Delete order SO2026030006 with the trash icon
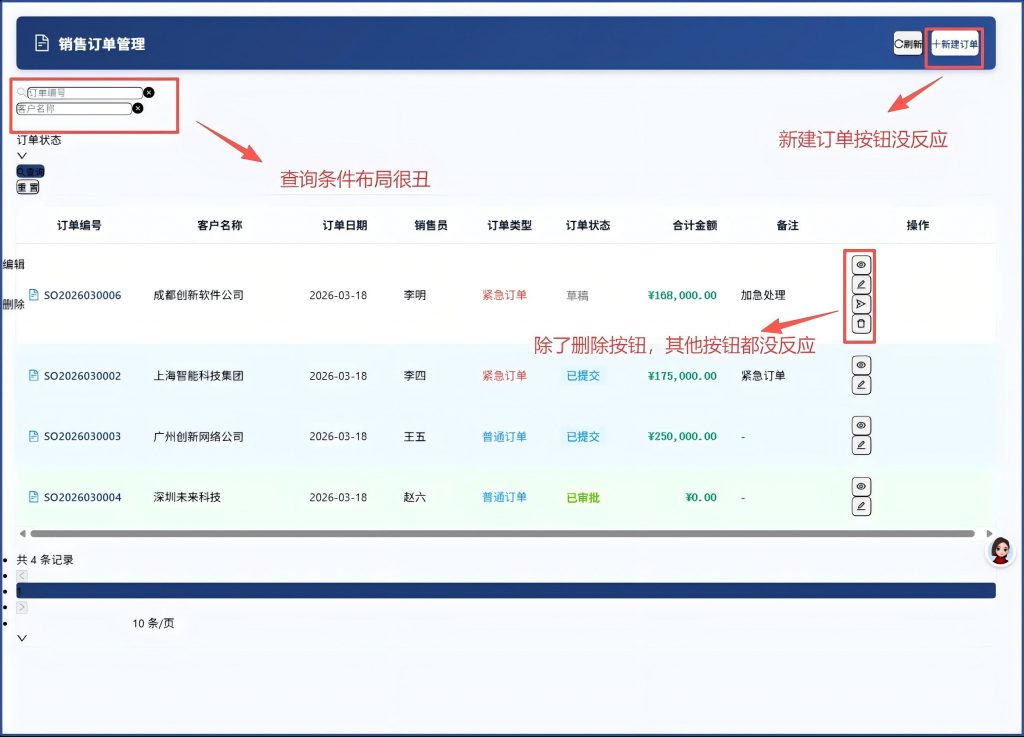 click(x=861, y=324)
